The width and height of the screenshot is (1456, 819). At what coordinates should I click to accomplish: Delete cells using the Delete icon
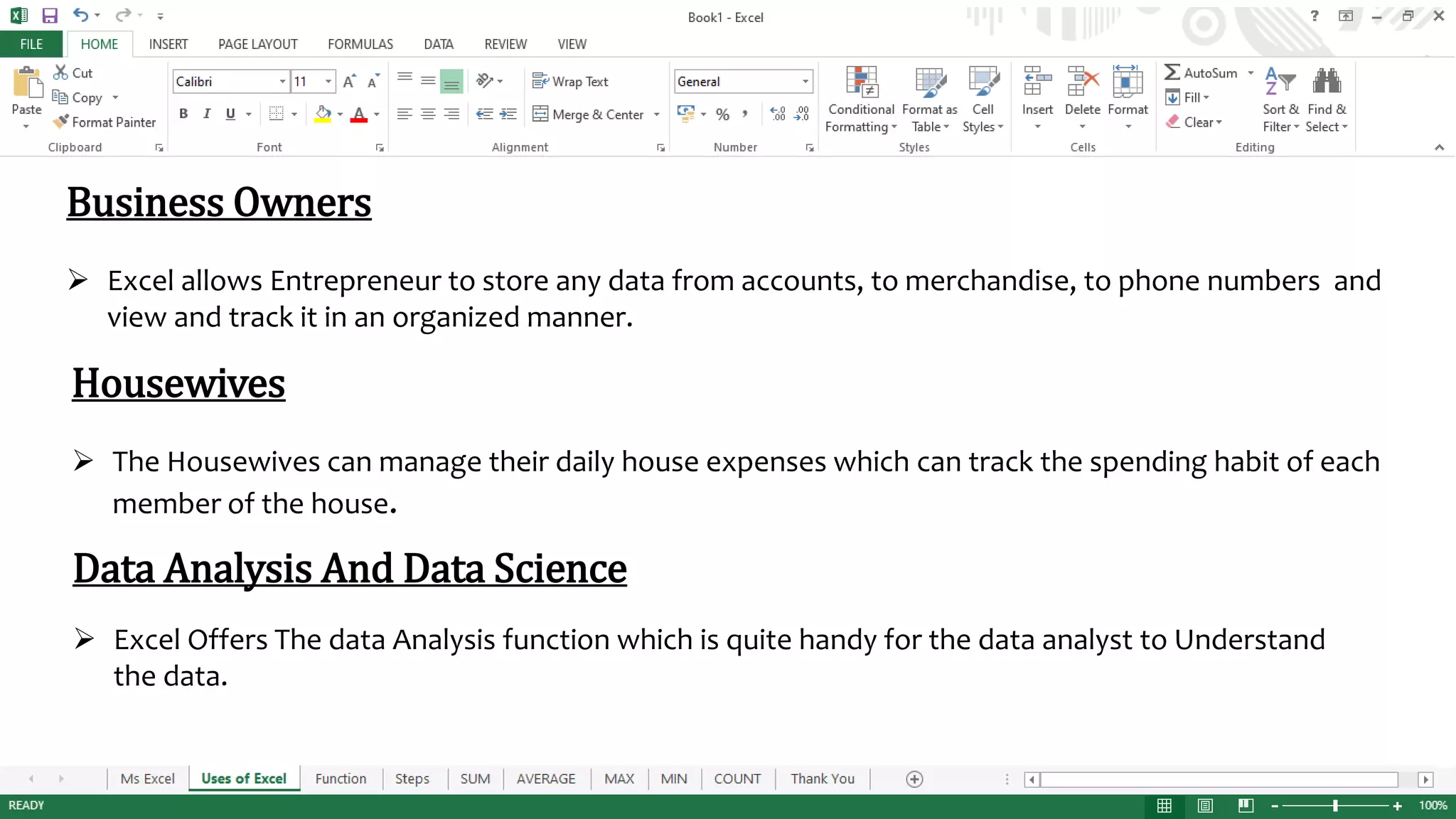(1083, 82)
